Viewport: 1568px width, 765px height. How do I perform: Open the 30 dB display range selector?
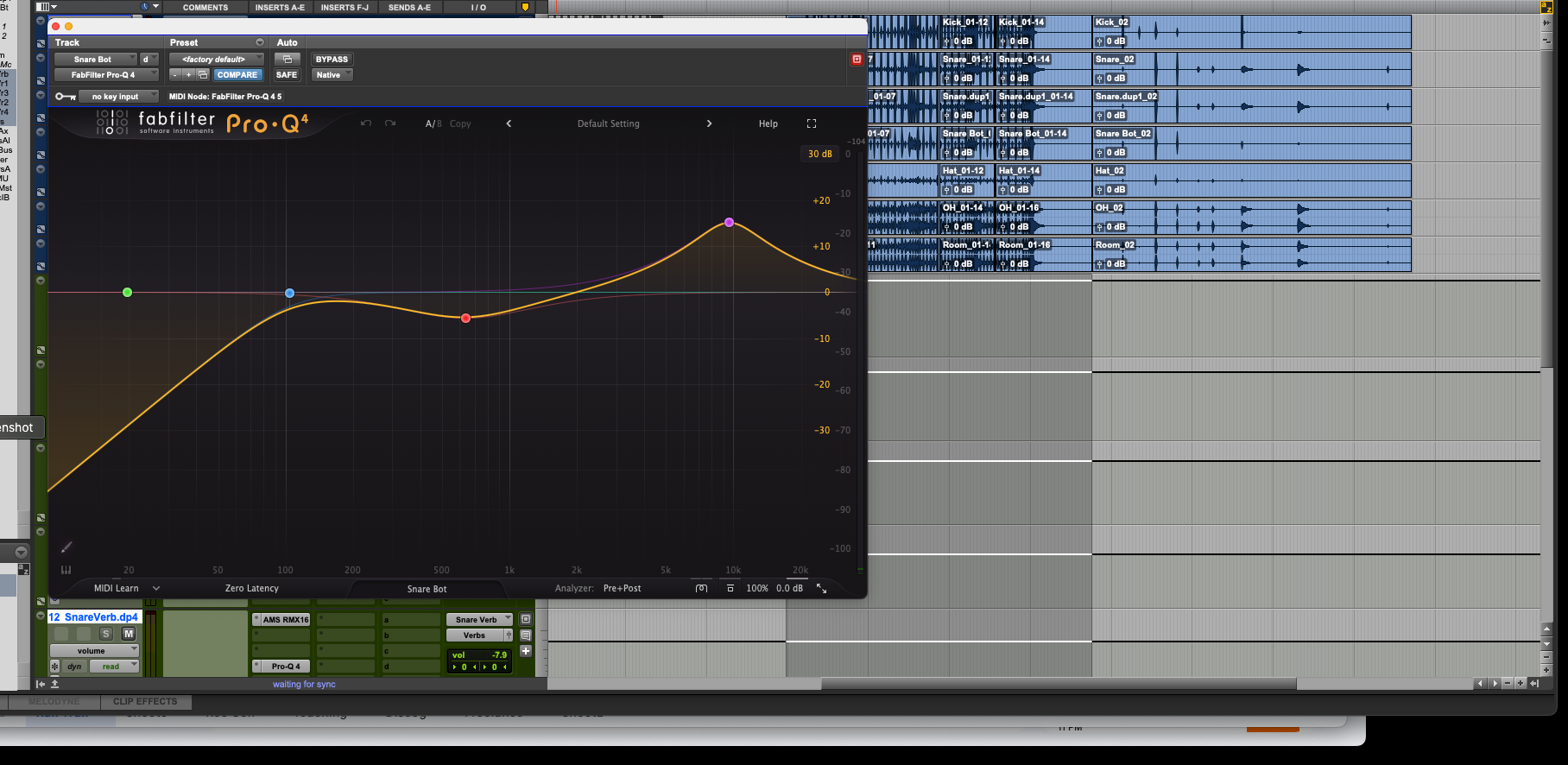[820, 154]
